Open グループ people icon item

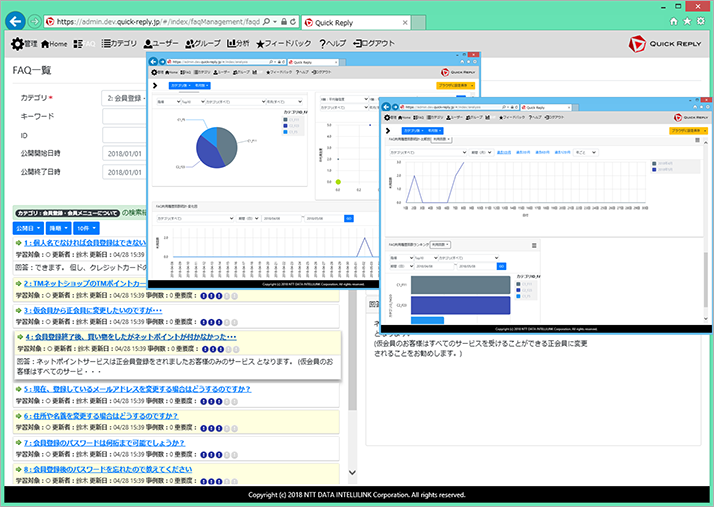203,43
